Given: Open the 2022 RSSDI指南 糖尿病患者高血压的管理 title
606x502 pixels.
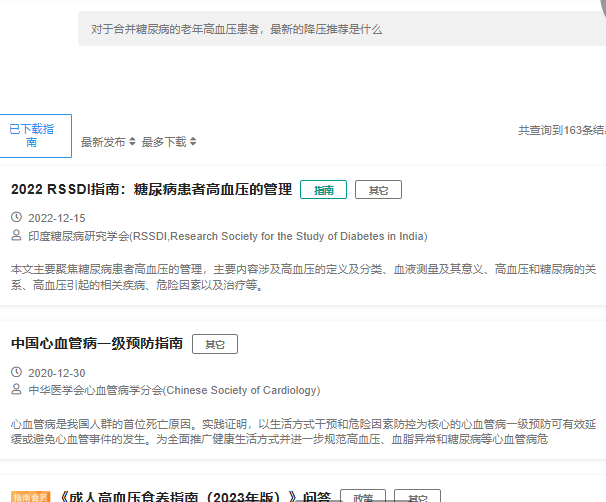Looking at the screenshot, I should [x=151, y=189].
